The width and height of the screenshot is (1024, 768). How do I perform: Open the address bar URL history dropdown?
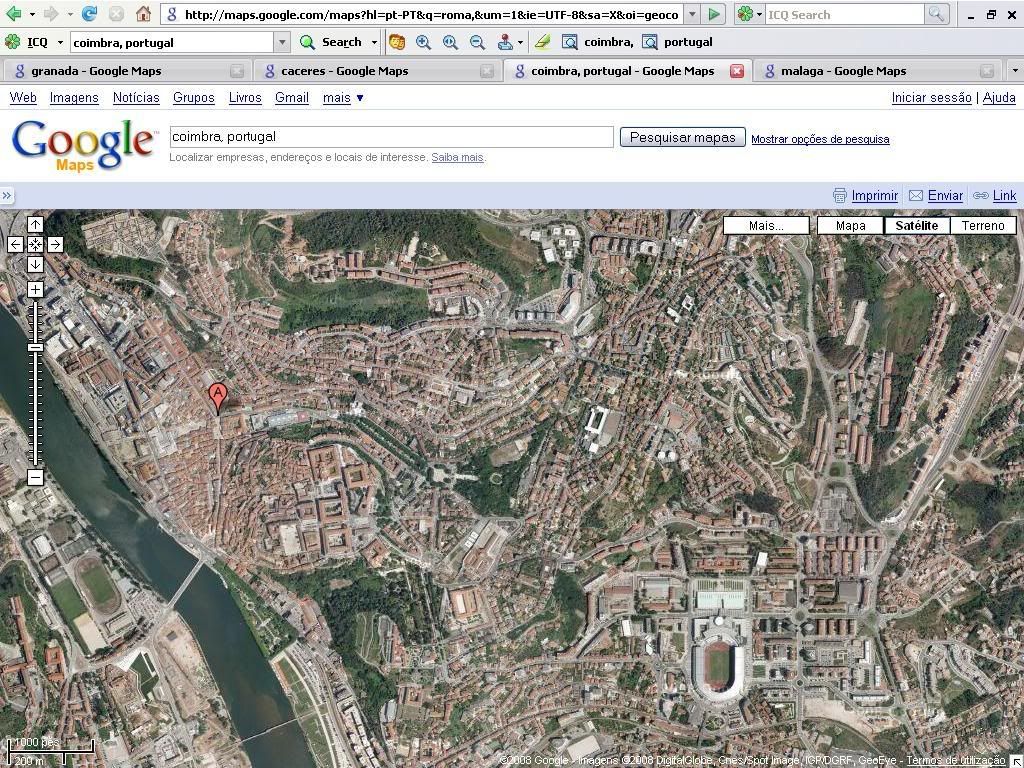[692, 15]
